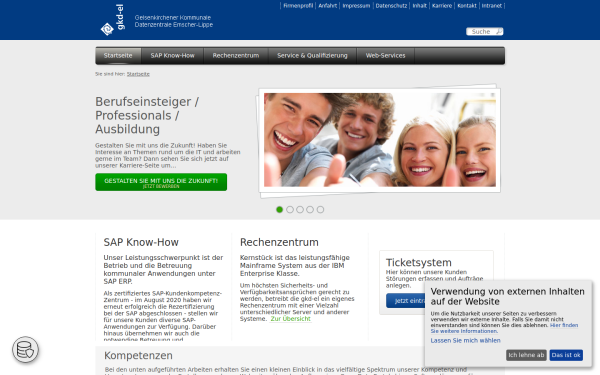
Task: Click the Ticketsystem heading
Action: point(419,262)
